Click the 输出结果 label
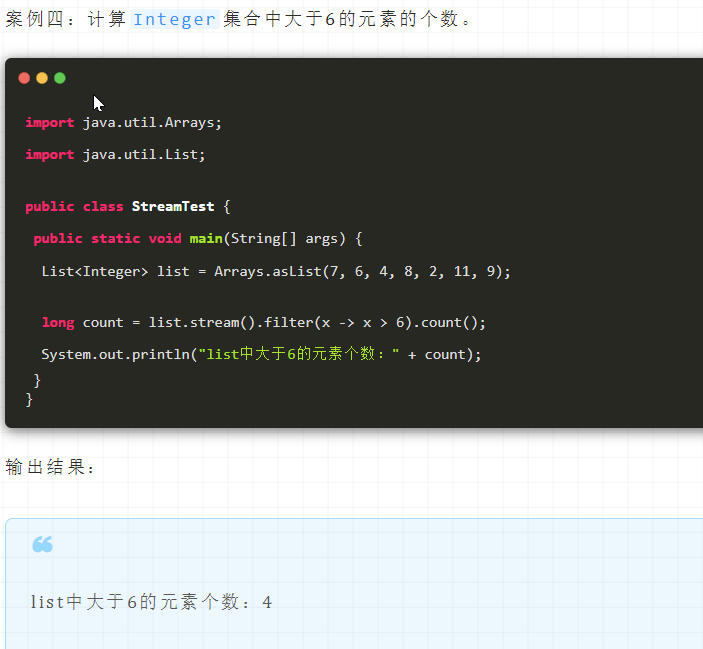 tap(49, 467)
